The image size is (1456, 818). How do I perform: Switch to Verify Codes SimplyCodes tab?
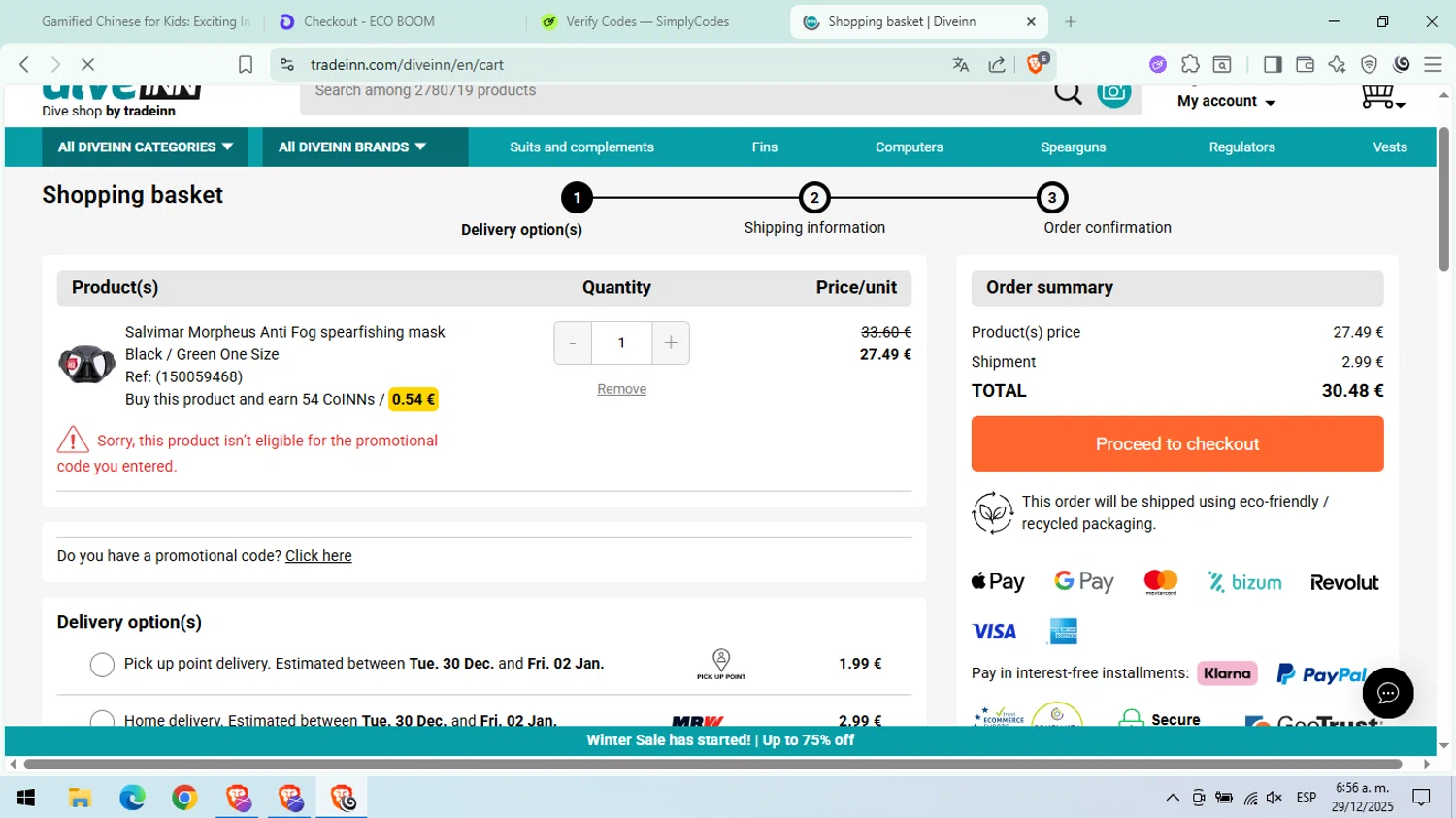tap(660, 21)
